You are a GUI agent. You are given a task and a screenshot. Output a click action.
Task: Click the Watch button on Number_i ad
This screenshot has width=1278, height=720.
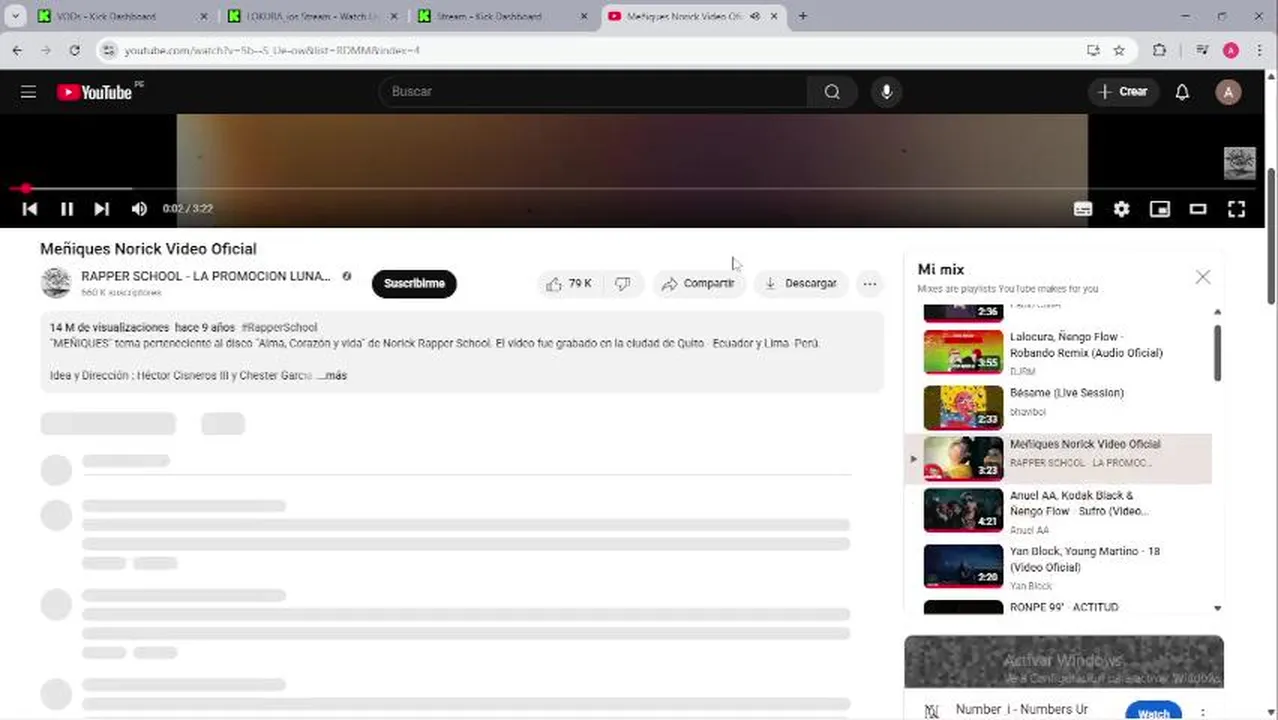coord(1153,713)
